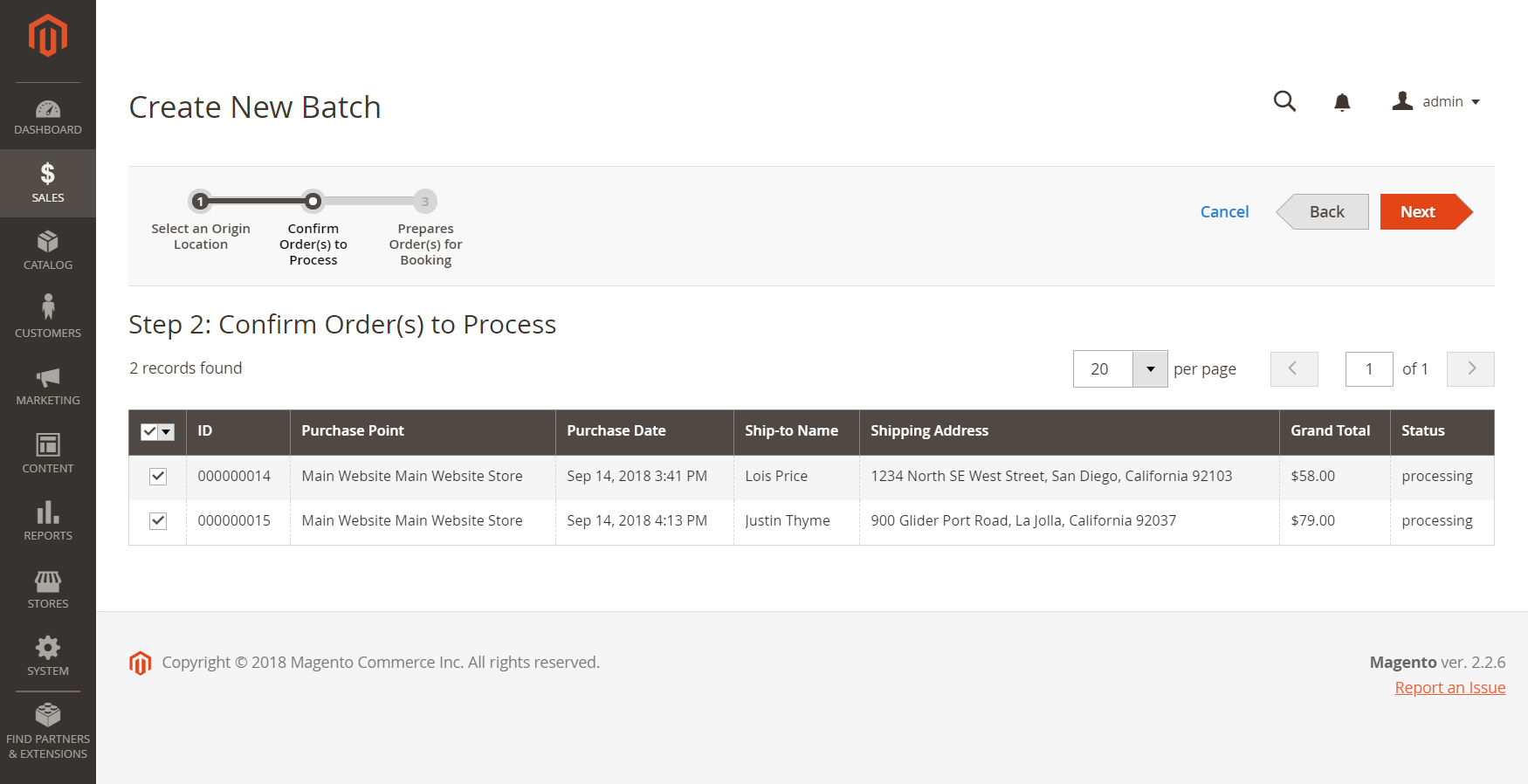
Task: Open the Dashboard from the sidebar
Action: click(x=48, y=117)
